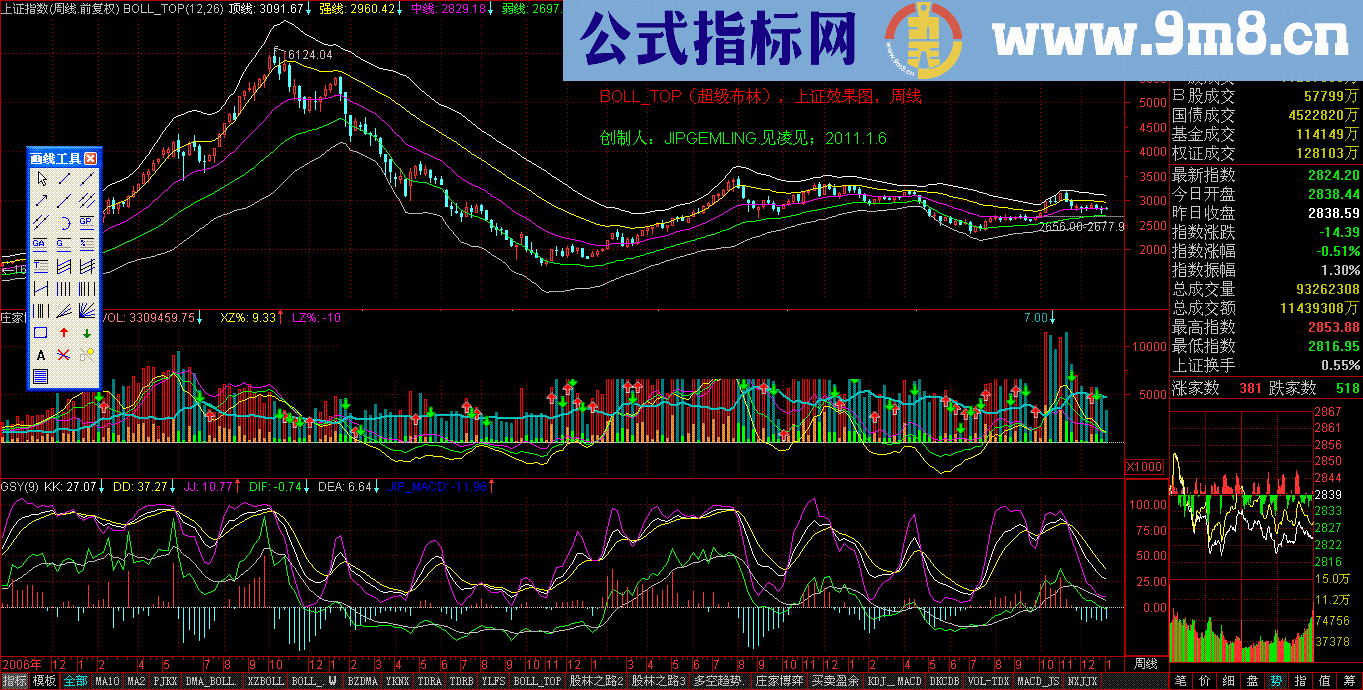The image size is (1363, 690).
Task: Select the GP golden ratio tool
Action: point(86,221)
